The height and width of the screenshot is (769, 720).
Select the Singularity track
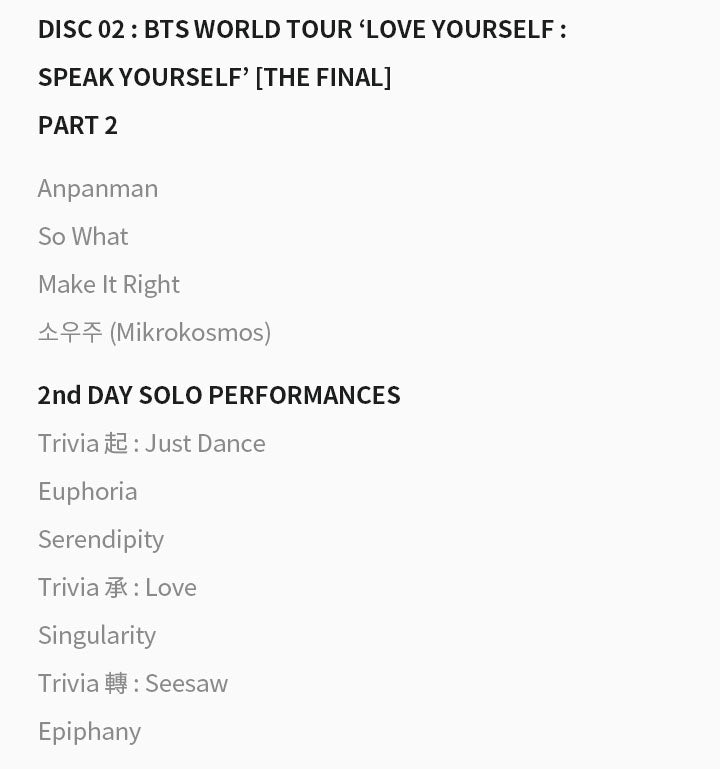point(97,635)
